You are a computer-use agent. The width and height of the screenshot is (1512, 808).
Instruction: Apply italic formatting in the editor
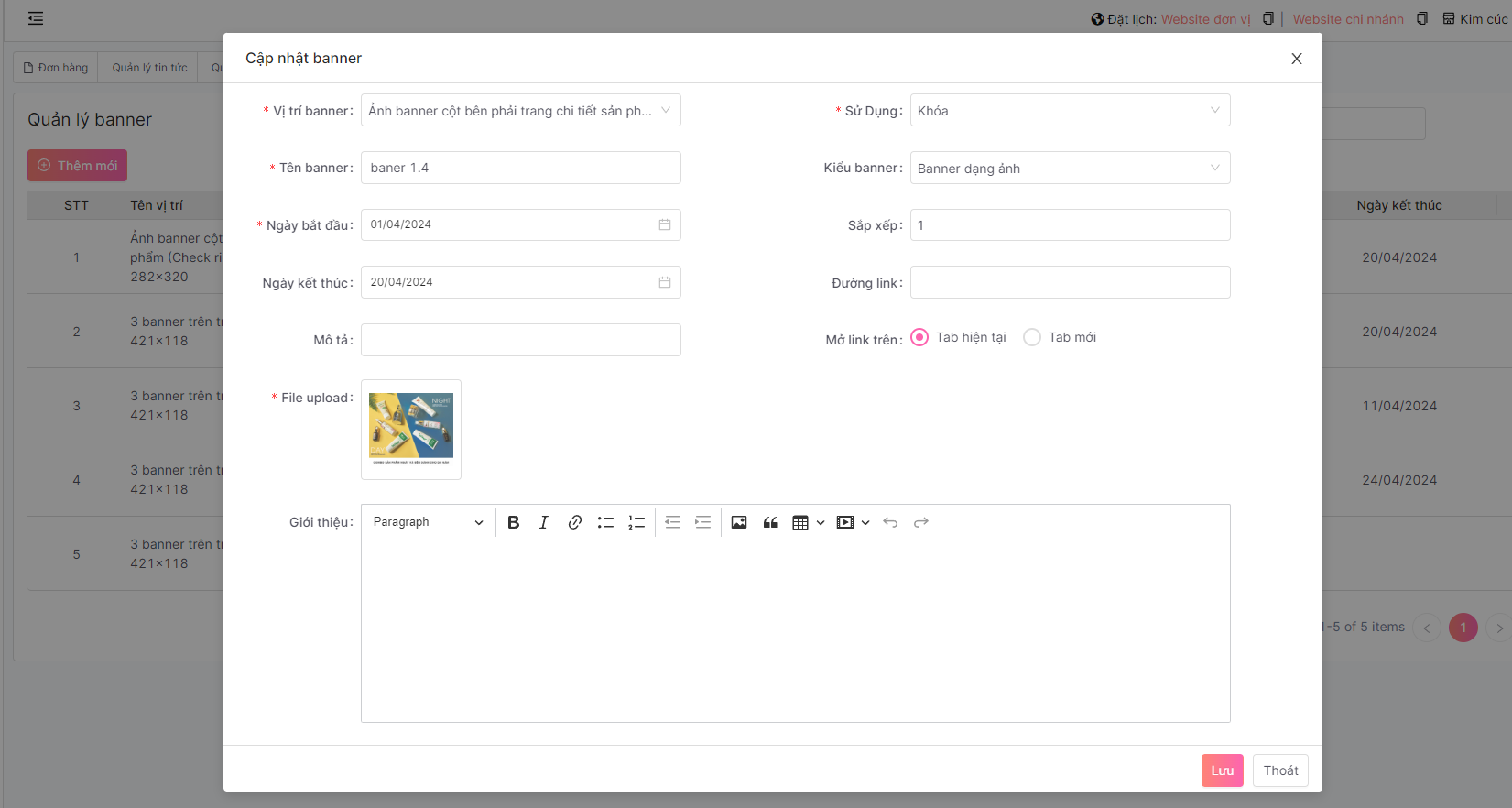(x=544, y=522)
